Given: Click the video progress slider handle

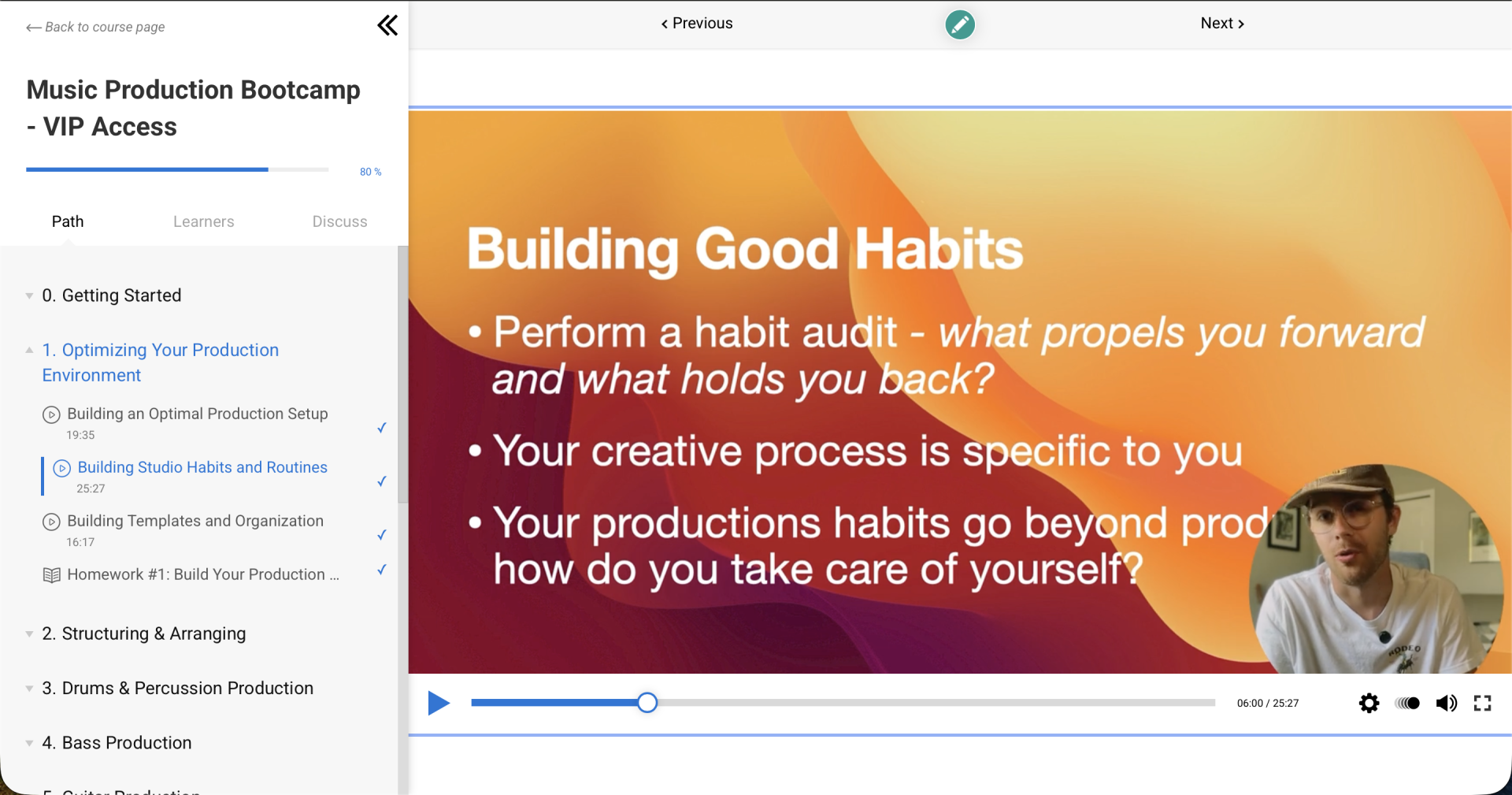Looking at the screenshot, I should [647, 703].
